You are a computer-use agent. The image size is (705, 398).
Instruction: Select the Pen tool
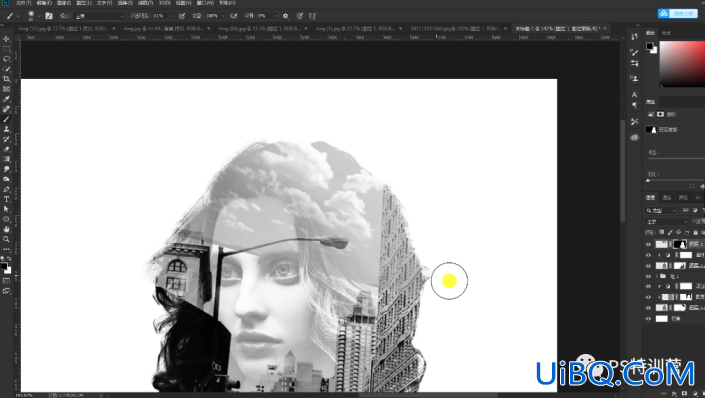(x=6, y=189)
